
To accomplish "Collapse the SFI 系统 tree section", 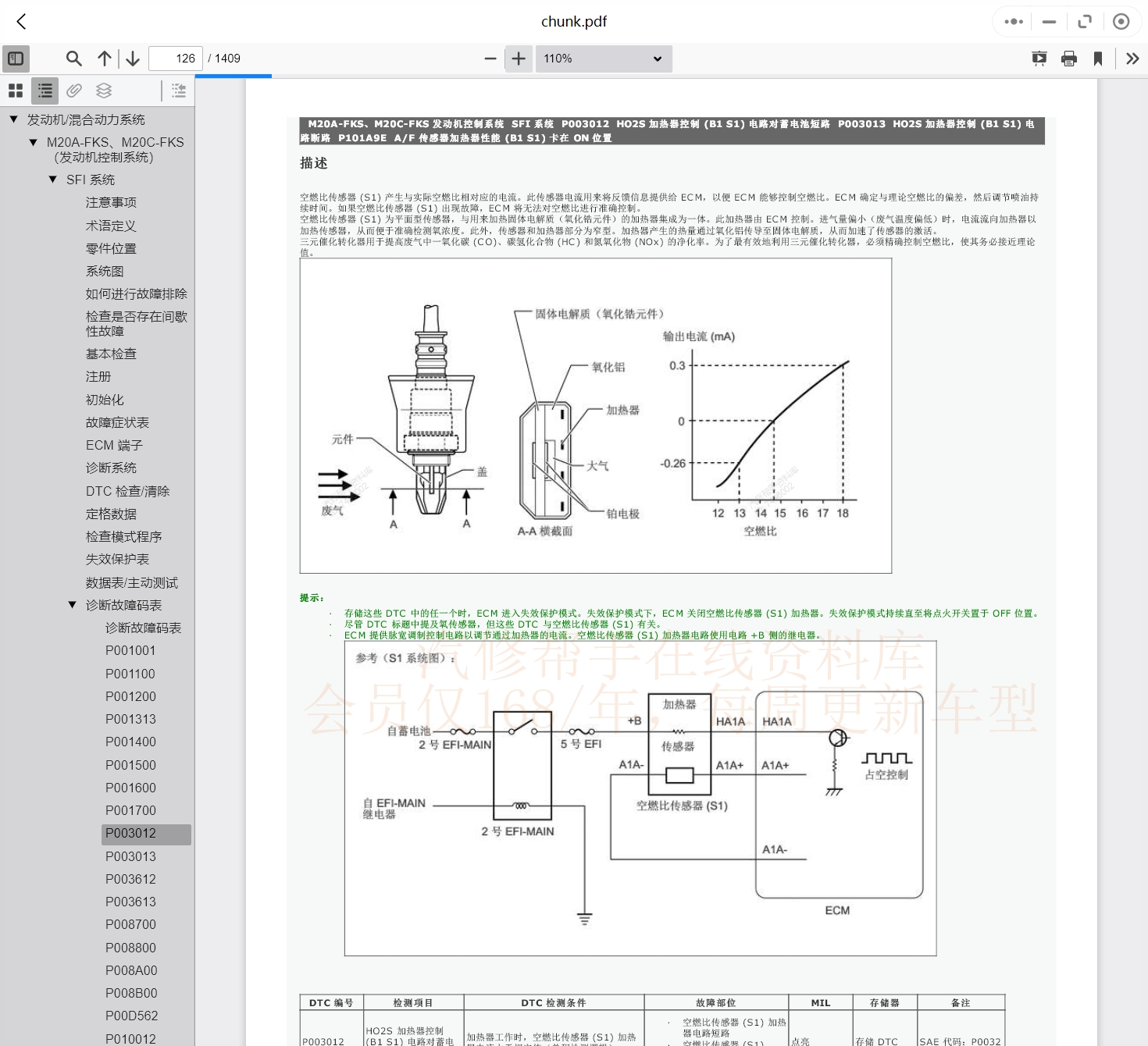I will [53, 180].
